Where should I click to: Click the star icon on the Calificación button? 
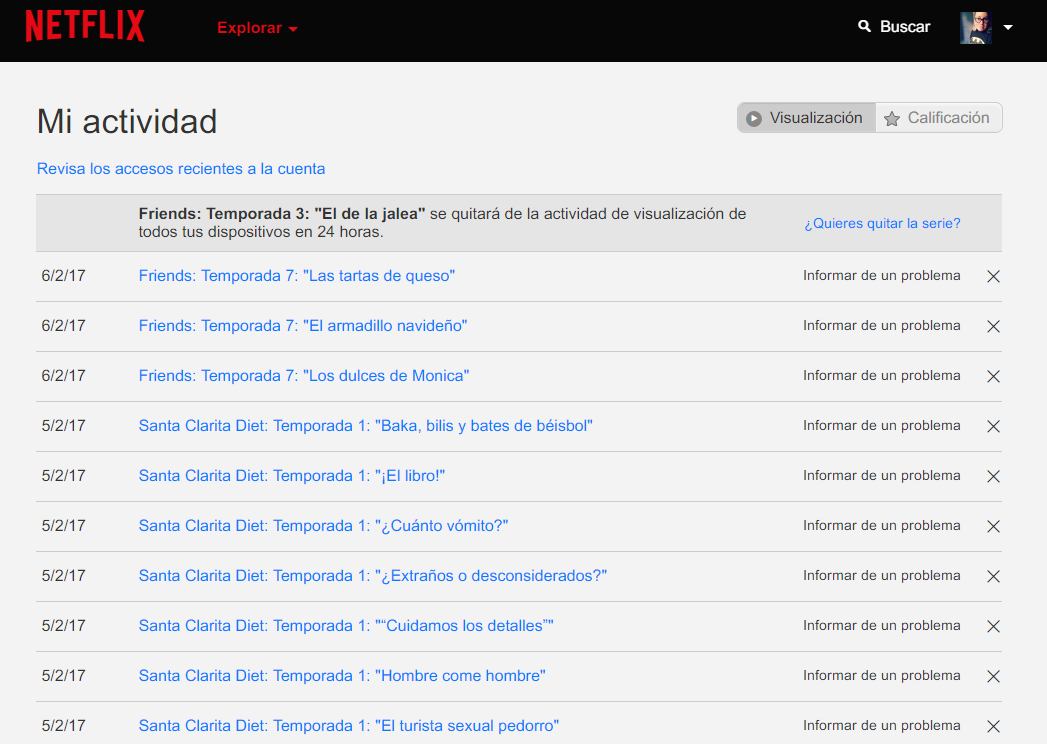click(x=891, y=117)
